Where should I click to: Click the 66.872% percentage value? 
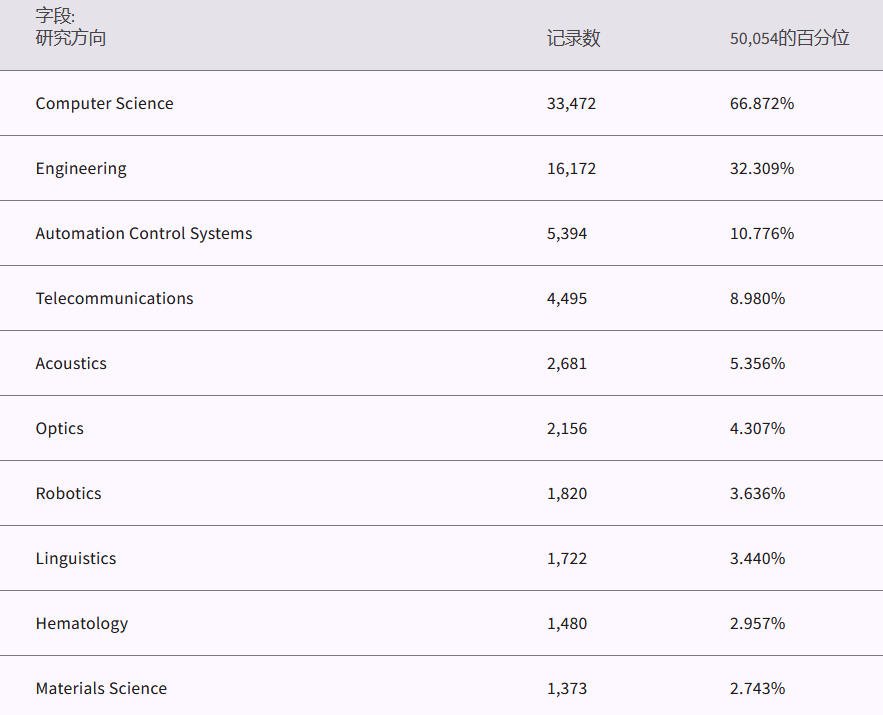(762, 104)
